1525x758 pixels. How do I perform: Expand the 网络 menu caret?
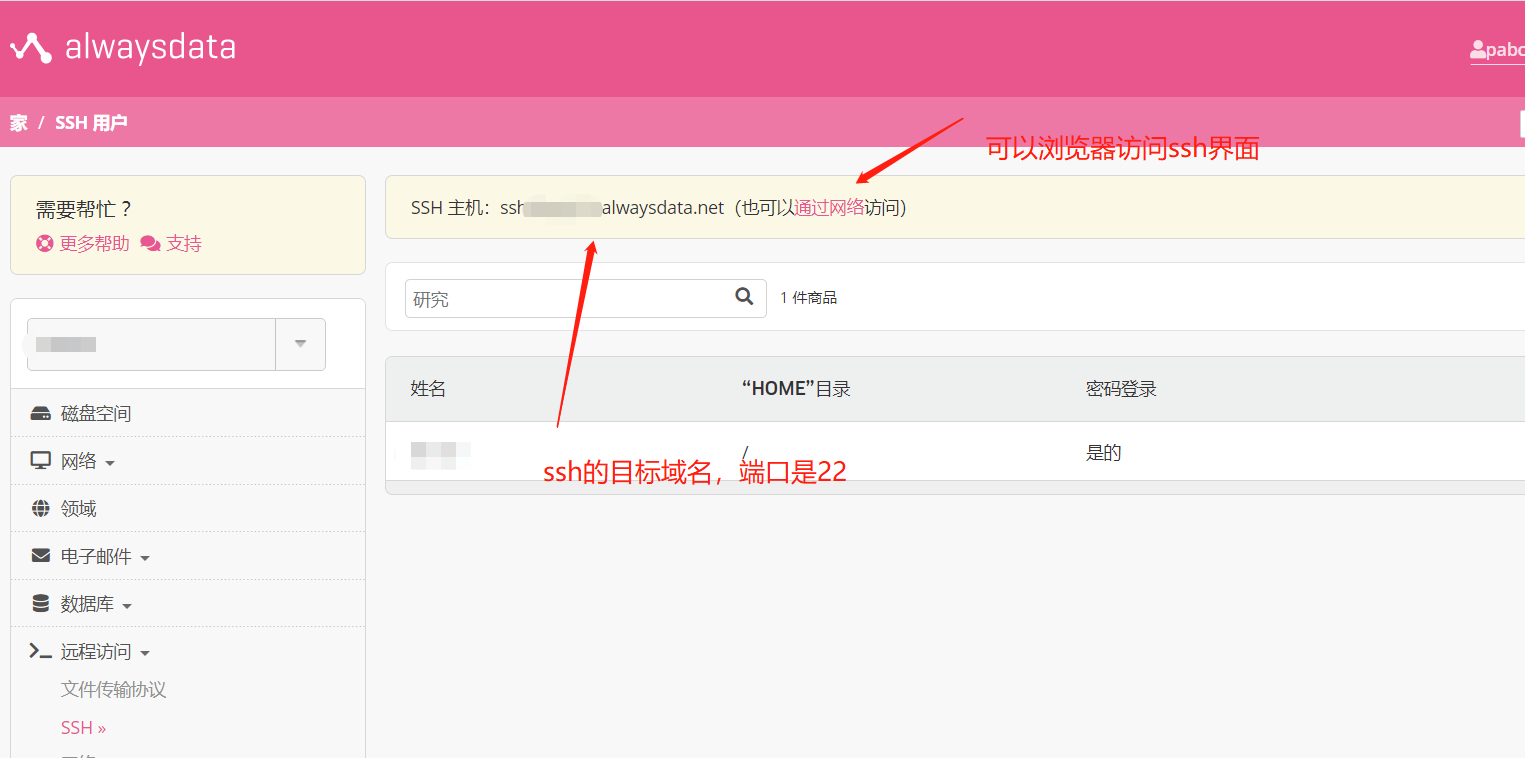point(110,463)
